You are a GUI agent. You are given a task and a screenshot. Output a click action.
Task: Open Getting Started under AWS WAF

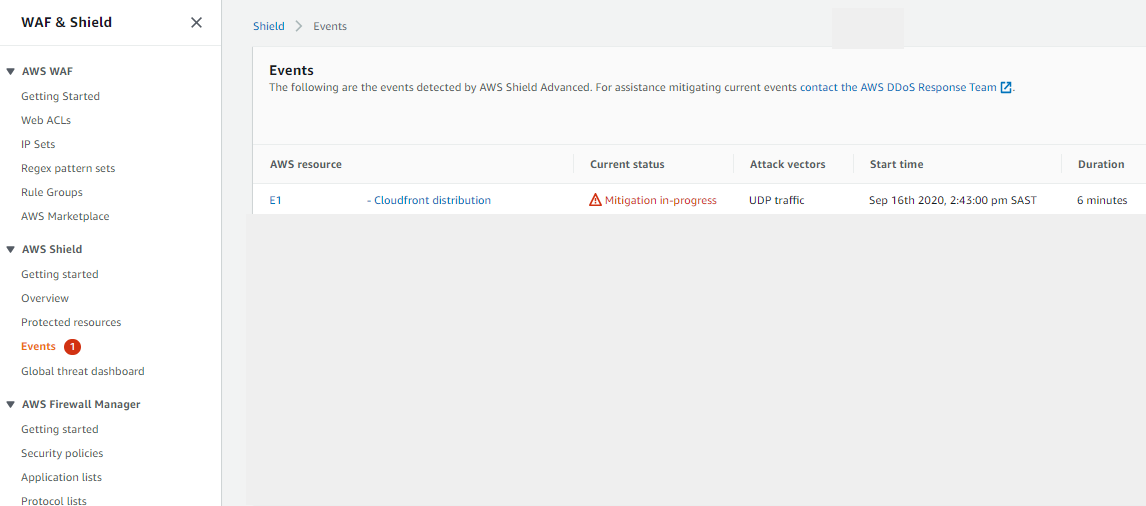[x=61, y=97]
